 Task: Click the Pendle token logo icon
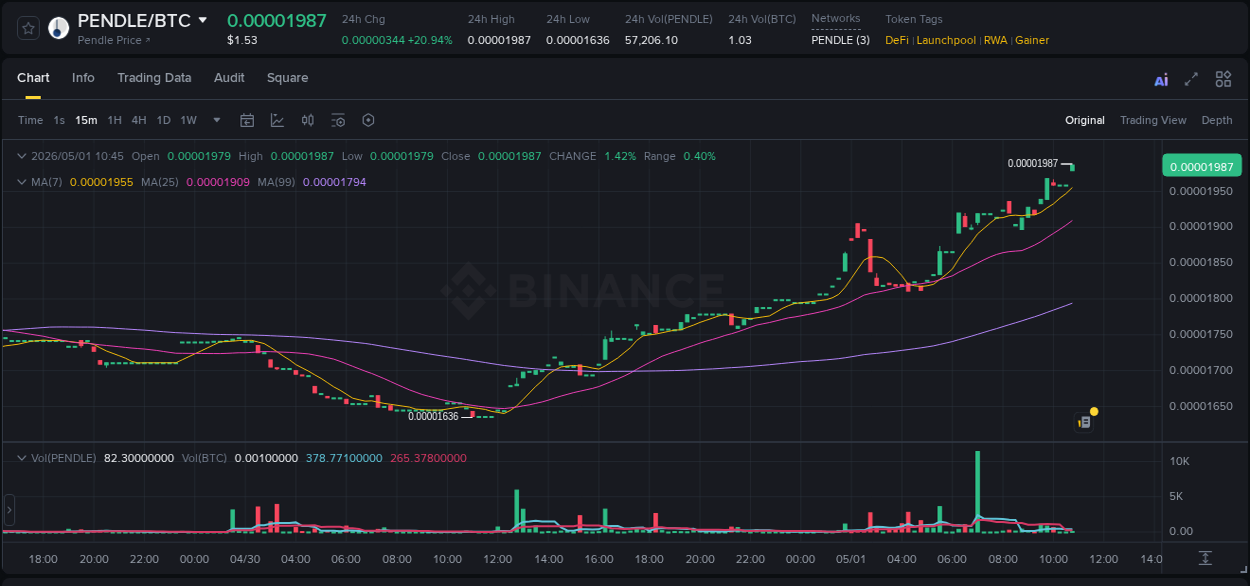(x=59, y=28)
